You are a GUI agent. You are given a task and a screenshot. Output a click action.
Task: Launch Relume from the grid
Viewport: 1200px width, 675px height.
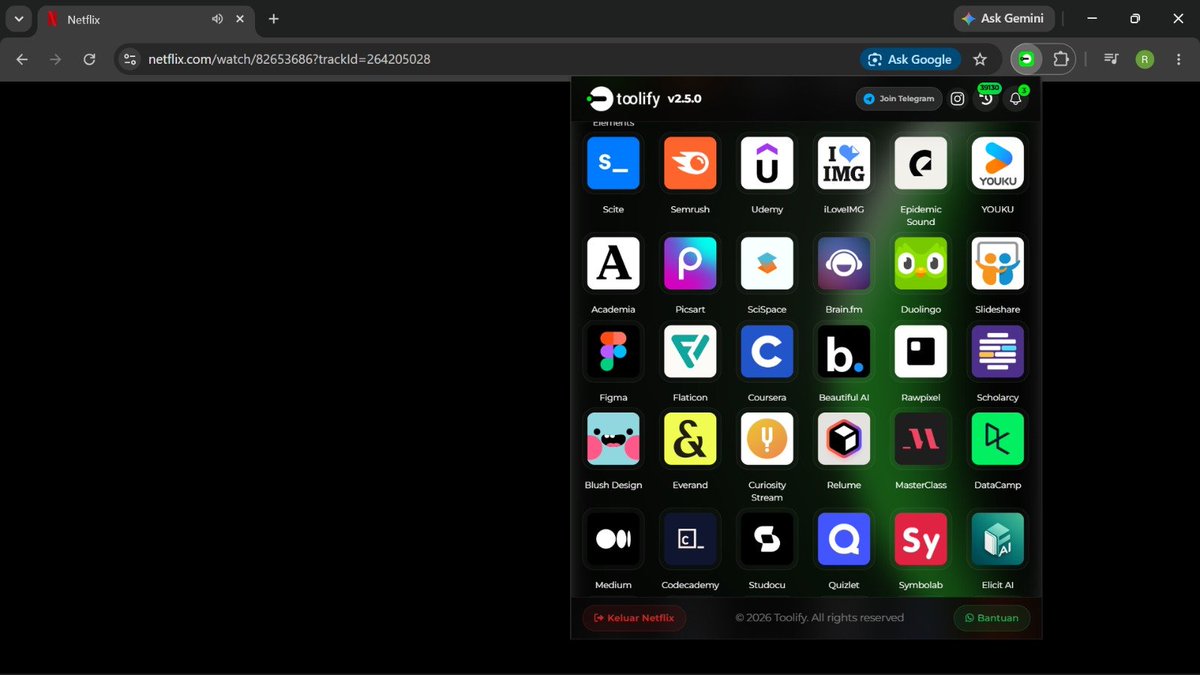click(x=844, y=439)
